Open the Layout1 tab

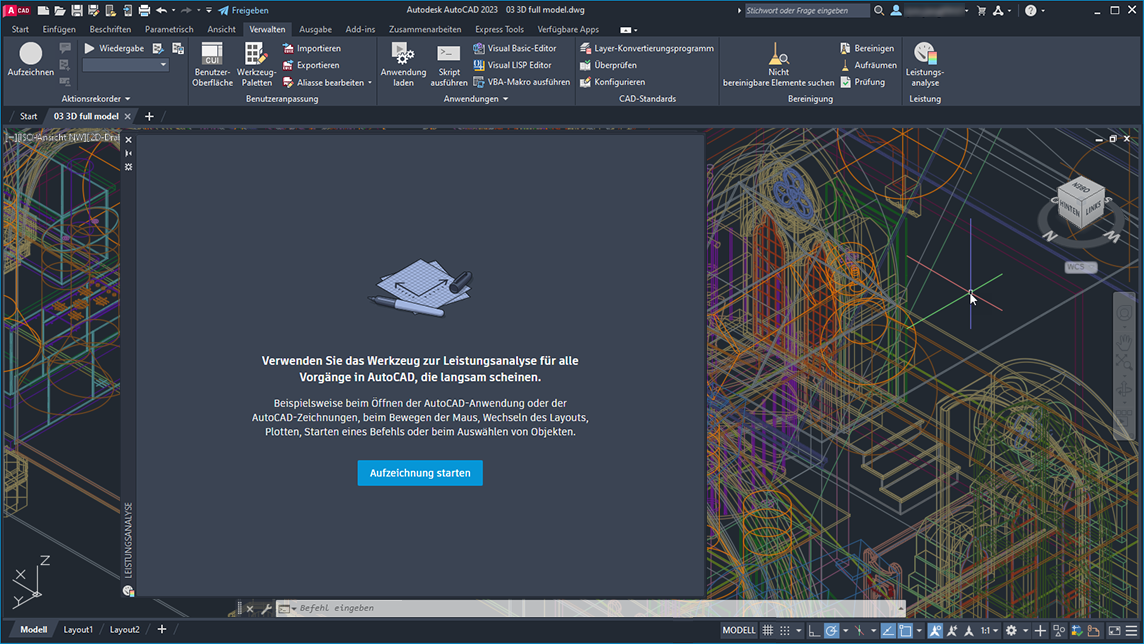pos(77,629)
